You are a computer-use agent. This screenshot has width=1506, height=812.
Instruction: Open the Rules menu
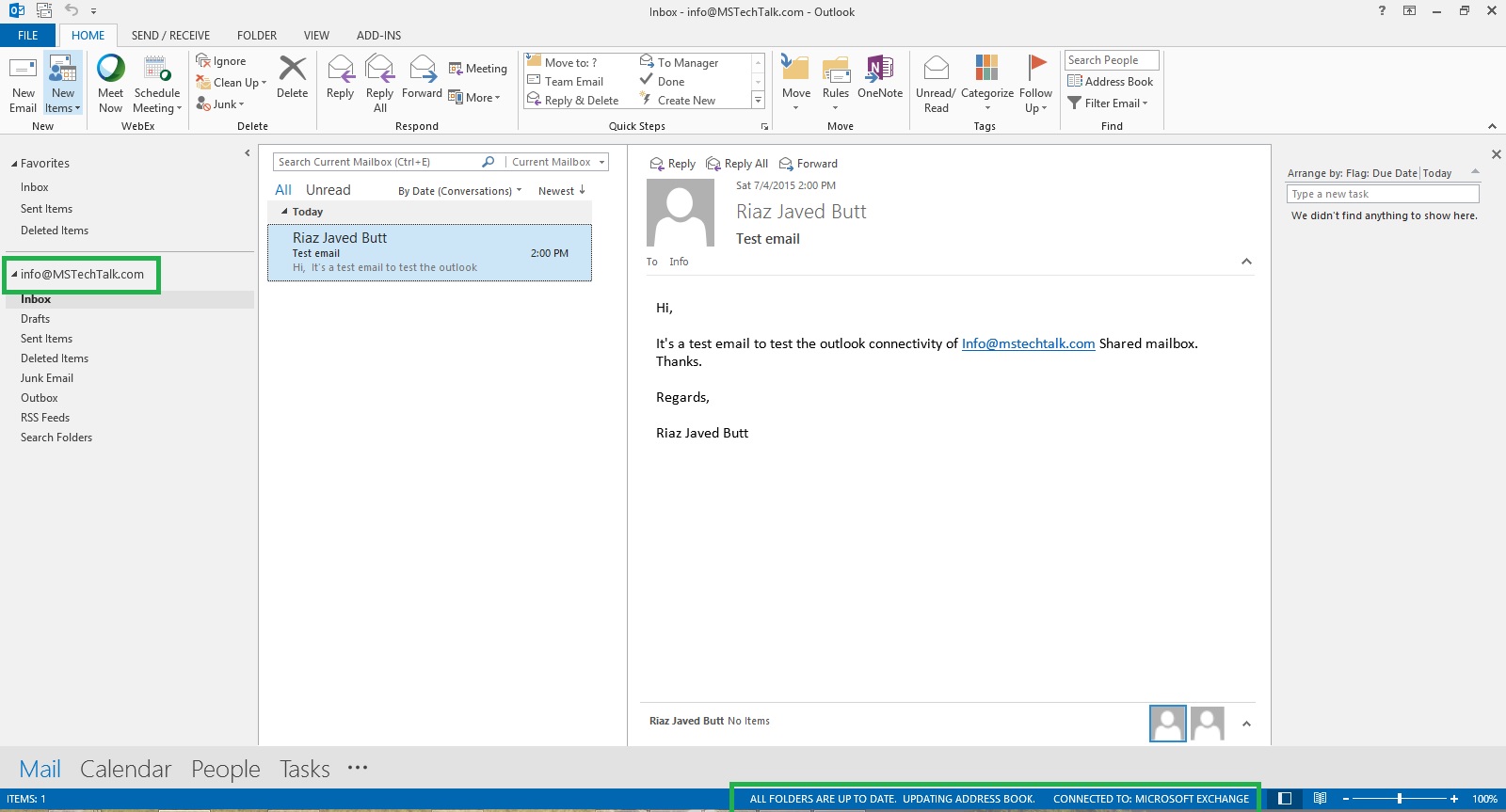click(x=836, y=83)
